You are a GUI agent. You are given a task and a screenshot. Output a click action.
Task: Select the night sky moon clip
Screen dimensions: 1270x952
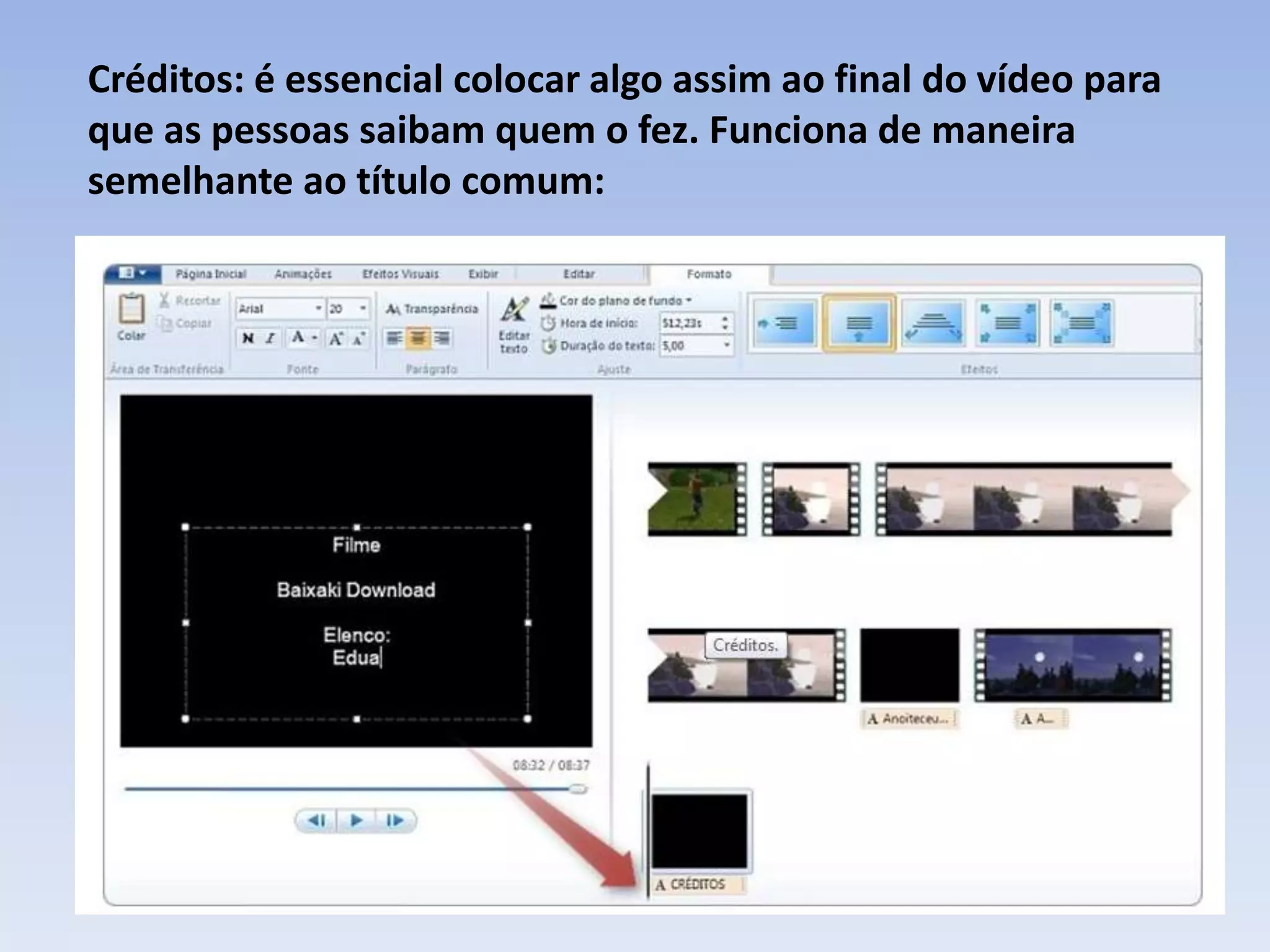point(1073,665)
